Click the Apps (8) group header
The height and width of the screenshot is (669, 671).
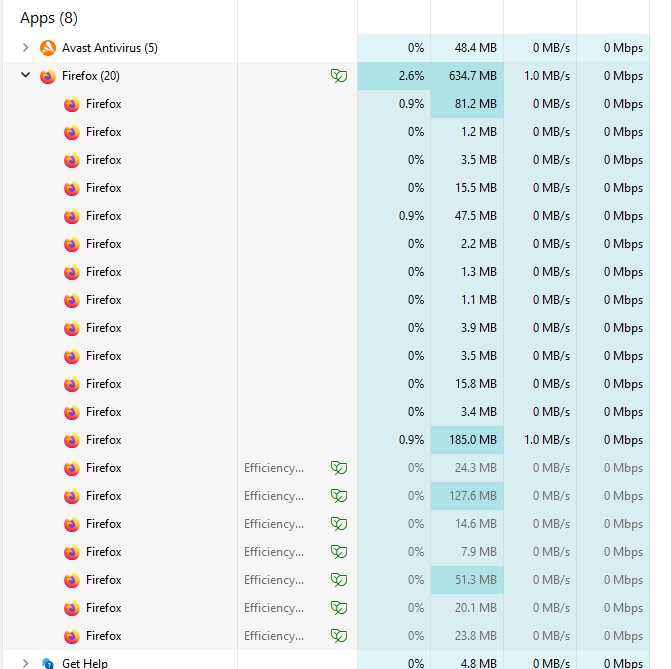click(x=49, y=18)
